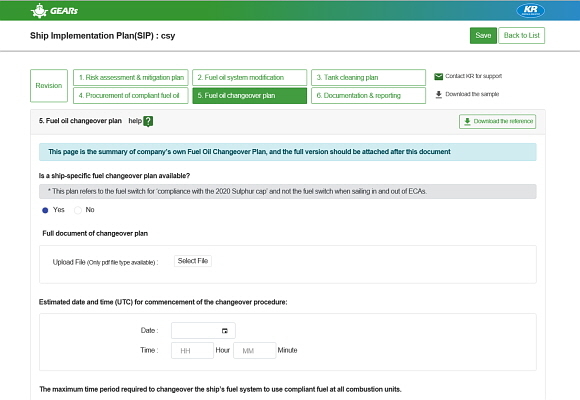The height and width of the screenshot is (400, 580).
Task: Open the calendar icon in Date field
Action: coord(225,331)
